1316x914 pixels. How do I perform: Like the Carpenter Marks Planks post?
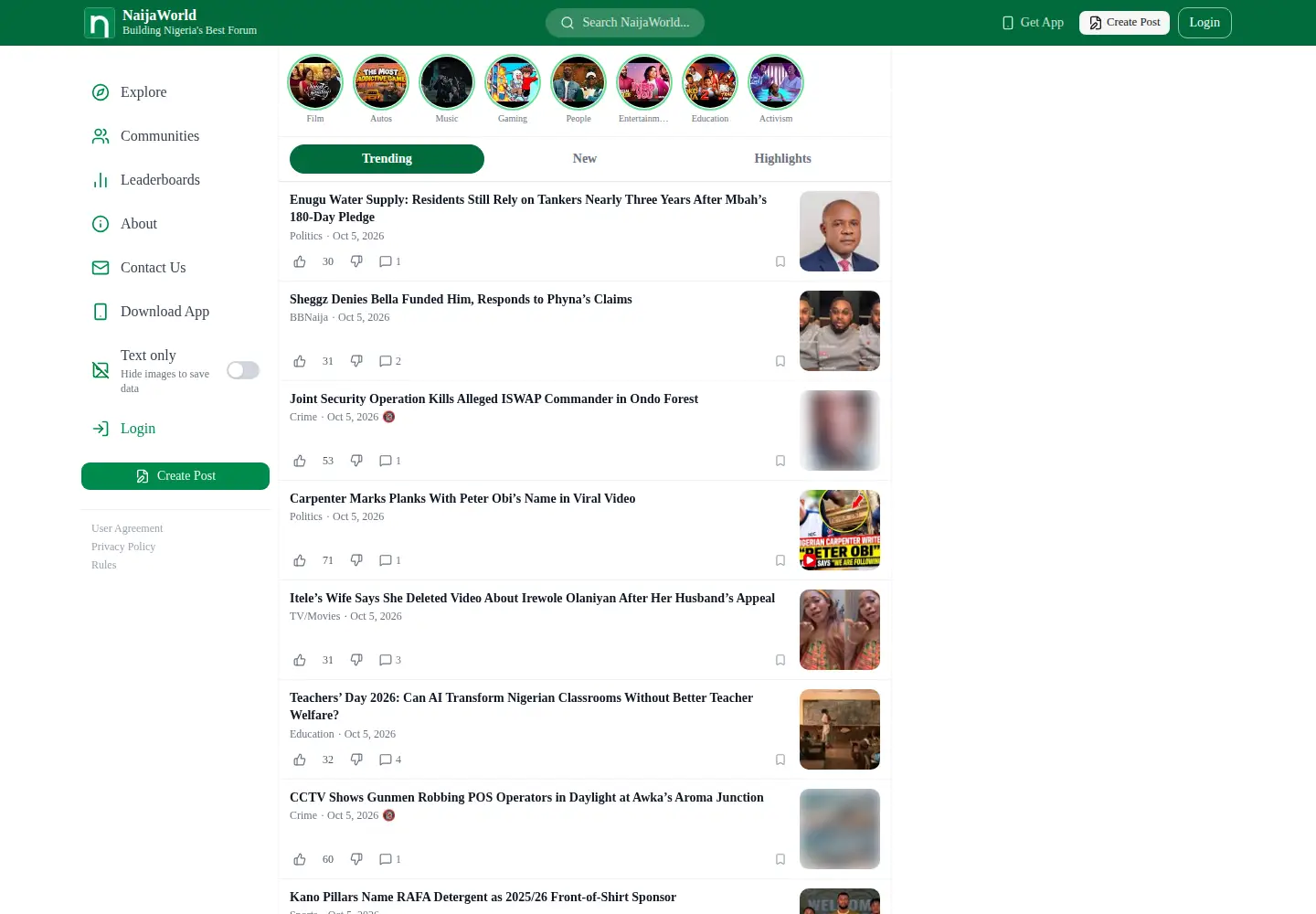[300, 560]
